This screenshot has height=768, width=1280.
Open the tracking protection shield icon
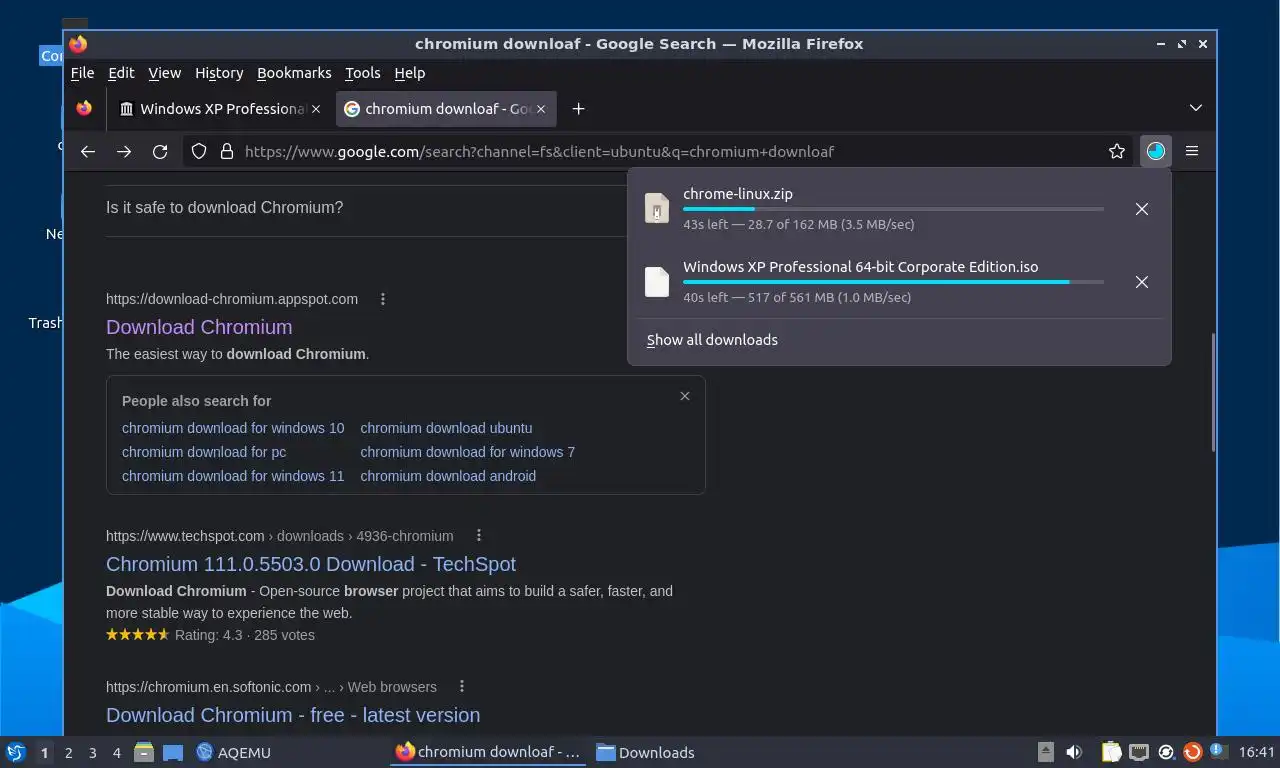point(199,151)
